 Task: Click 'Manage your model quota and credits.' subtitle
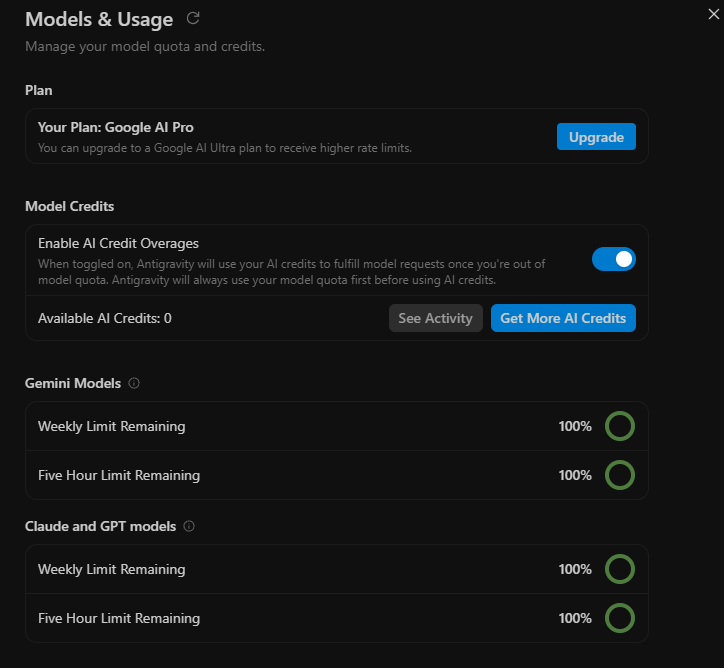[145, 47]
